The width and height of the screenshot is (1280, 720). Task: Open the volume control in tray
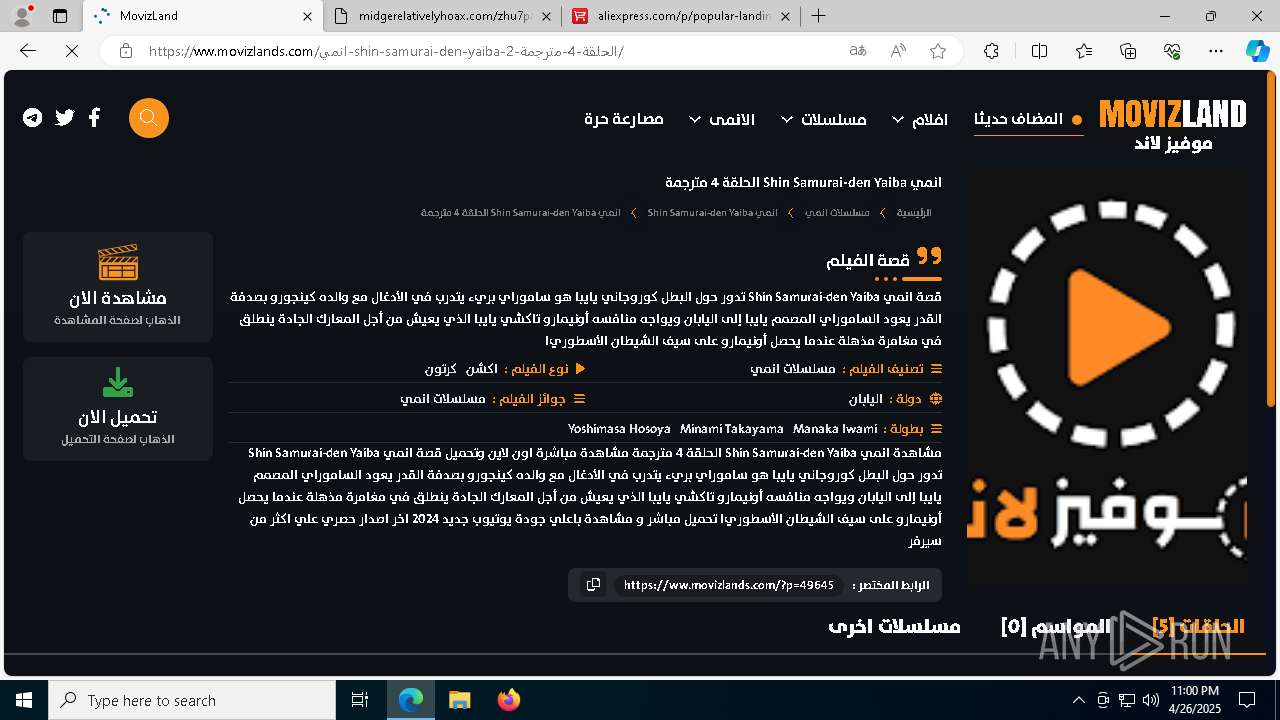pos(1151,700)
